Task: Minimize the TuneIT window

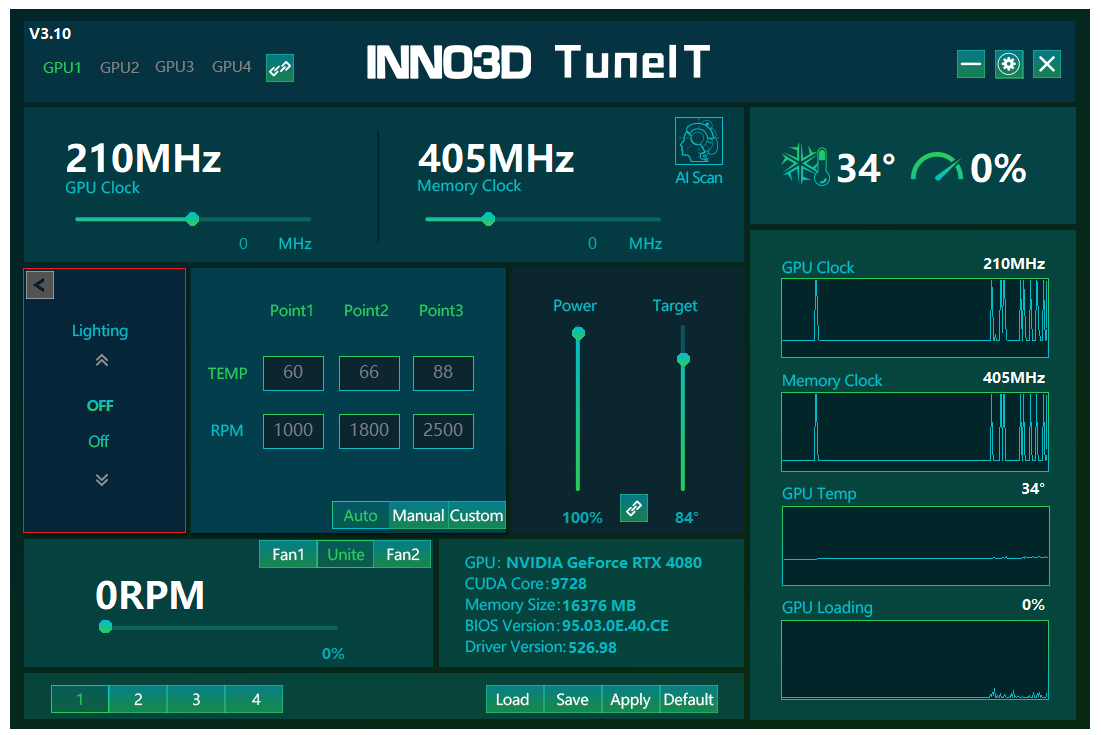Action: point(971,65)
